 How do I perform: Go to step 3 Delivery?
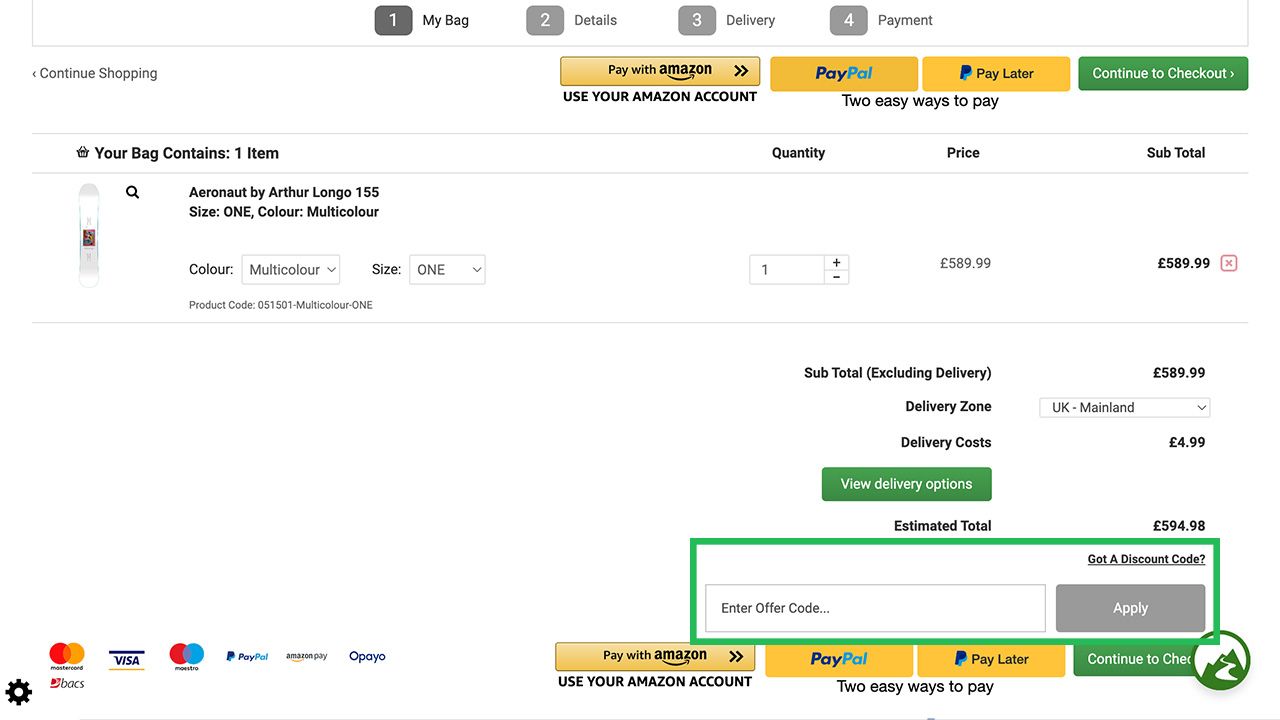727,20
